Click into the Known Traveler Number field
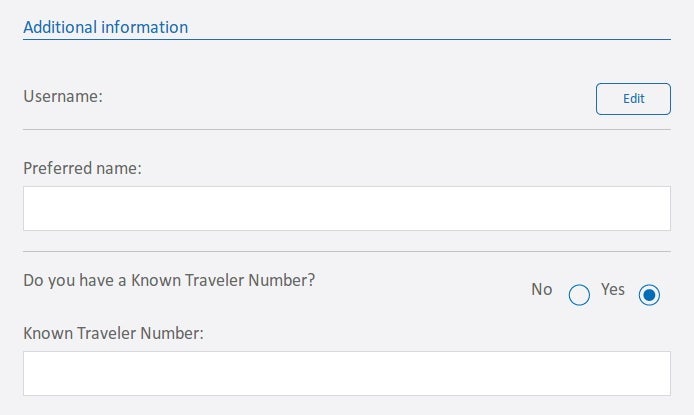The width and height of the screenshot is (694, 415). click(346, 373)
